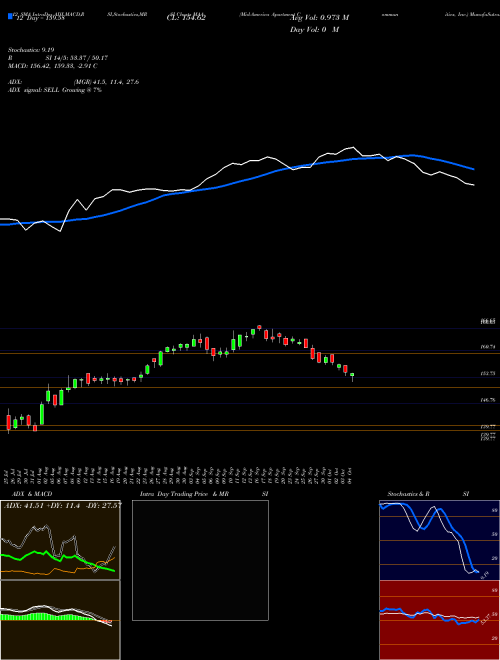Click the 'Avg Vol: 0.973 M' label
The image size is (500, 660).
click(x=319, y=18)
